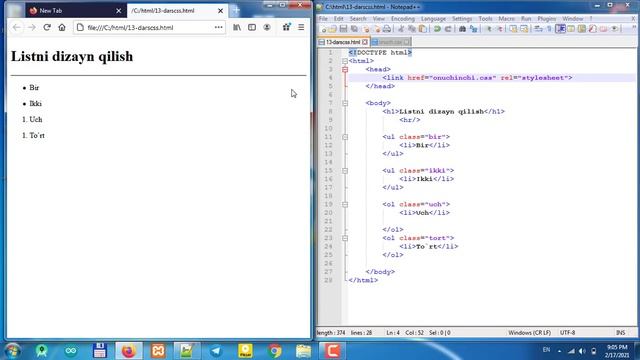This screenshot has height=360, width=640.
Task: Open Find via binoculars icon
Action: (462, 29)
